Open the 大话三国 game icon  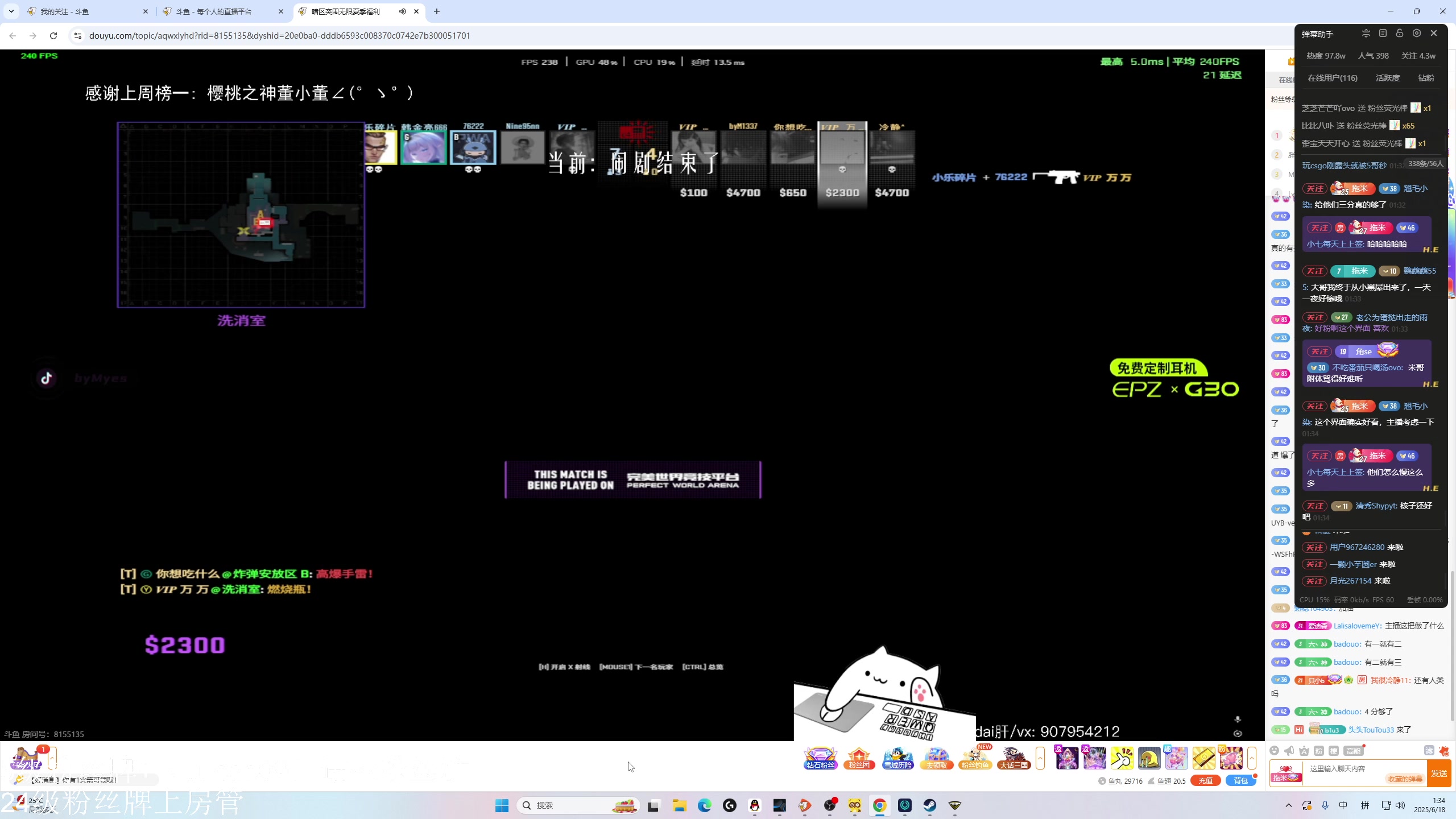[1014, 758]
